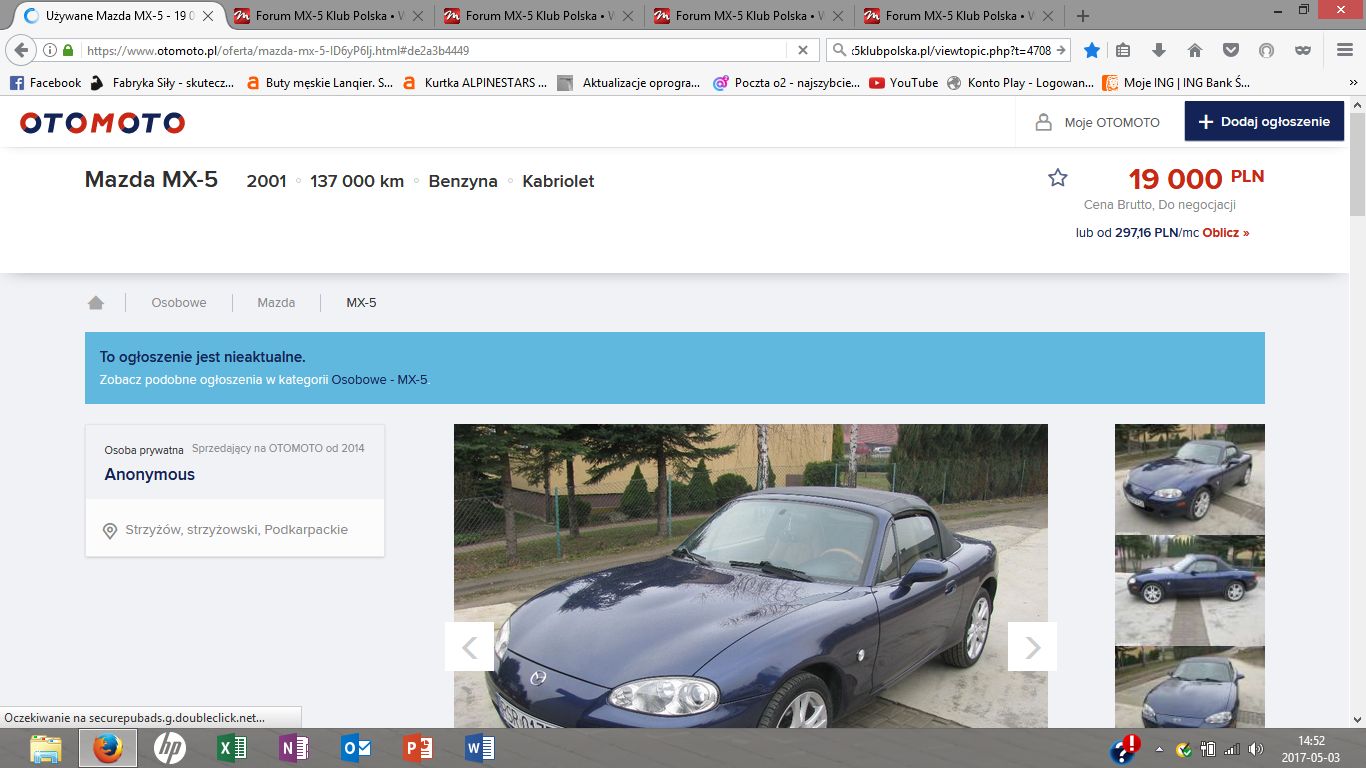Image resolution: width=1366 pixels, height=768 pixels.
Task: Open Excel from the taskbar
Action: tap(232, 748)
